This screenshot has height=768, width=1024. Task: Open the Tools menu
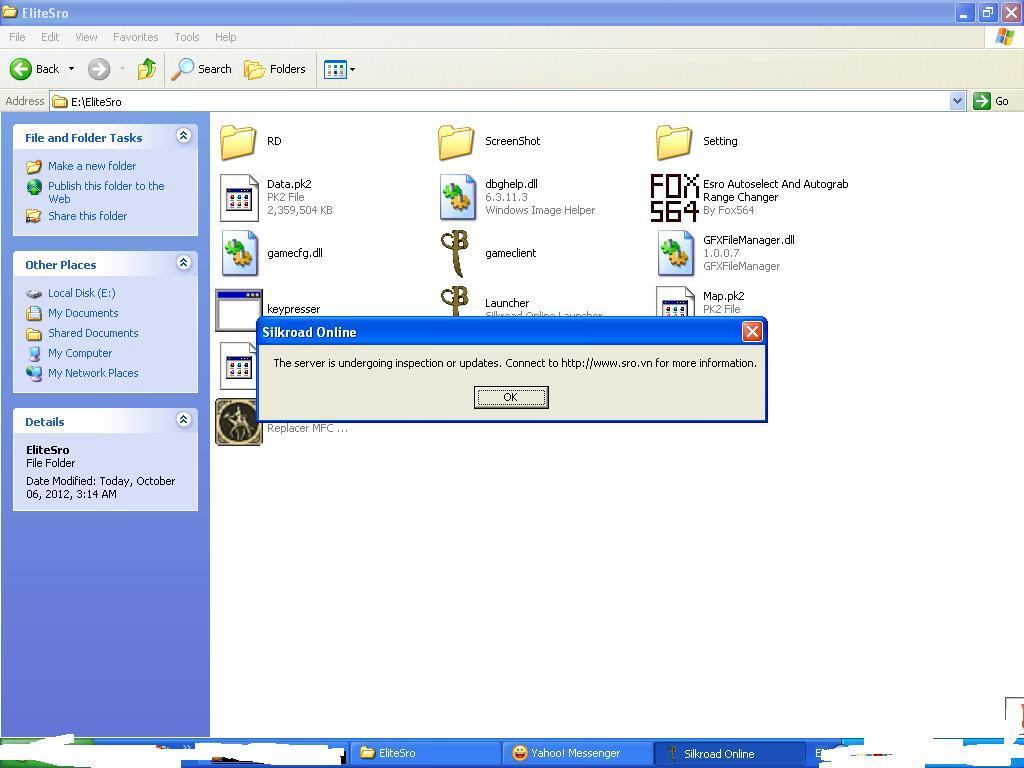[x=187, y=37]
